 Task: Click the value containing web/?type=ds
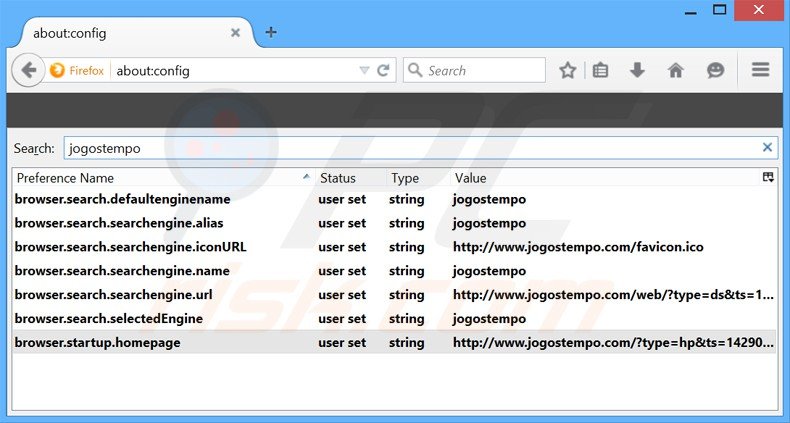coord(613,295)
